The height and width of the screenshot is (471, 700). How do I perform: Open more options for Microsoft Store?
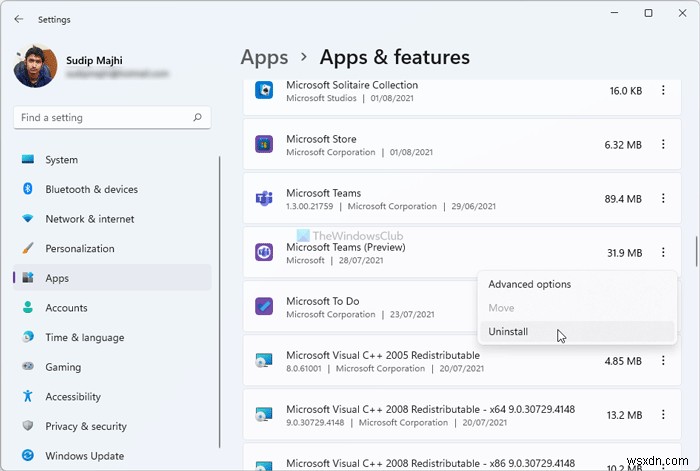[663, 145]
